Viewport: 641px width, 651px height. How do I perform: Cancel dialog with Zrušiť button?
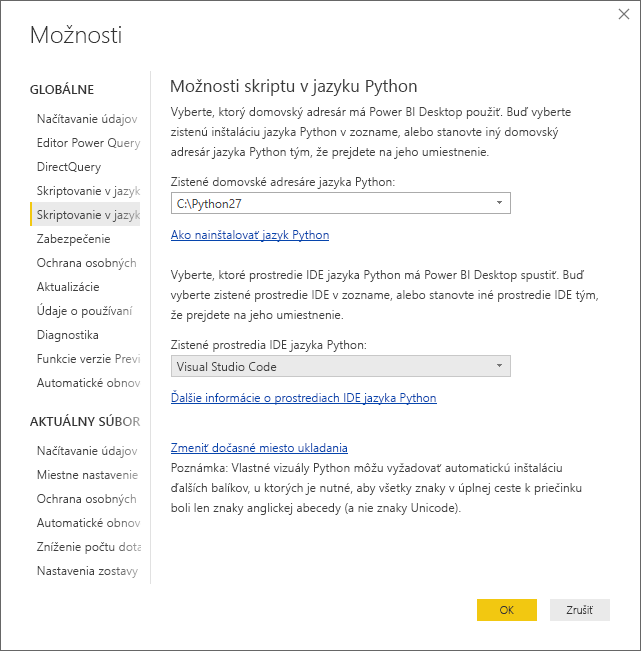[x=580, y=610]
